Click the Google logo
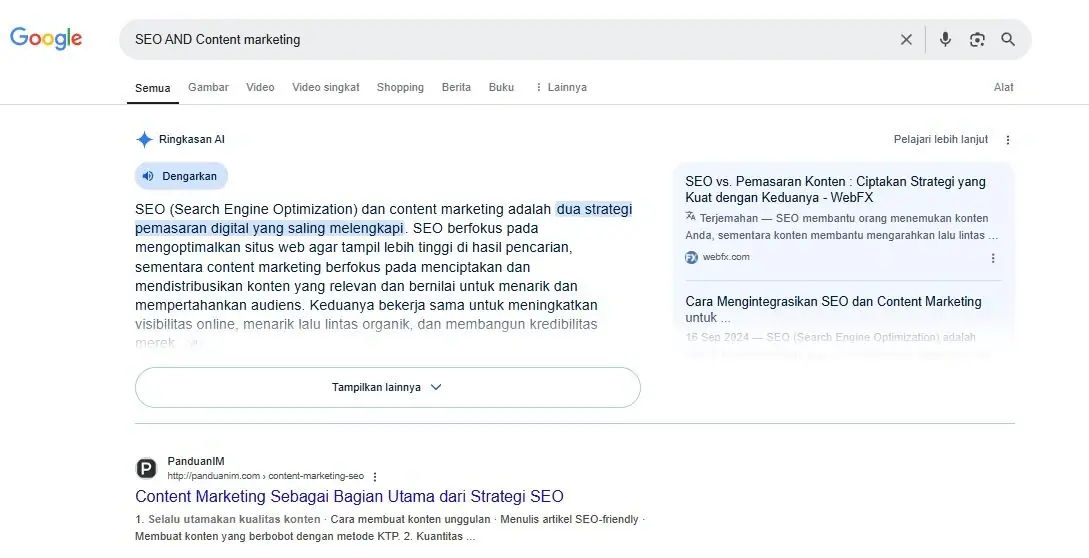1089x558 pixels. pos(46,38)
